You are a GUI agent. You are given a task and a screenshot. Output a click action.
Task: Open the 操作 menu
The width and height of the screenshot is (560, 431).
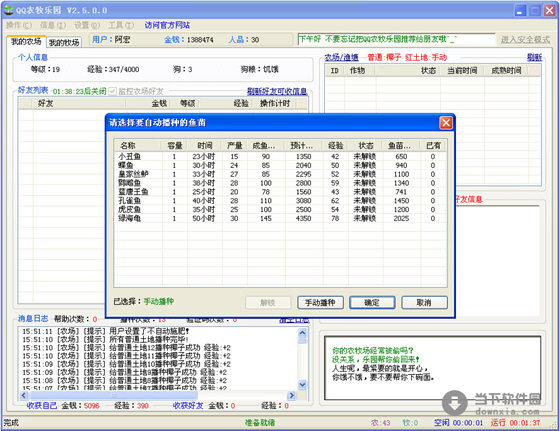coord(19,25)
